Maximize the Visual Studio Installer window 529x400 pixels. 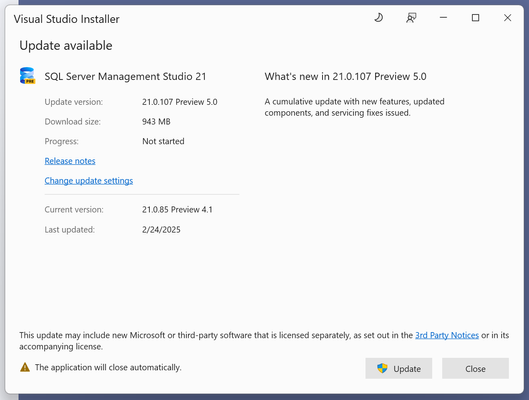[475, 18]
